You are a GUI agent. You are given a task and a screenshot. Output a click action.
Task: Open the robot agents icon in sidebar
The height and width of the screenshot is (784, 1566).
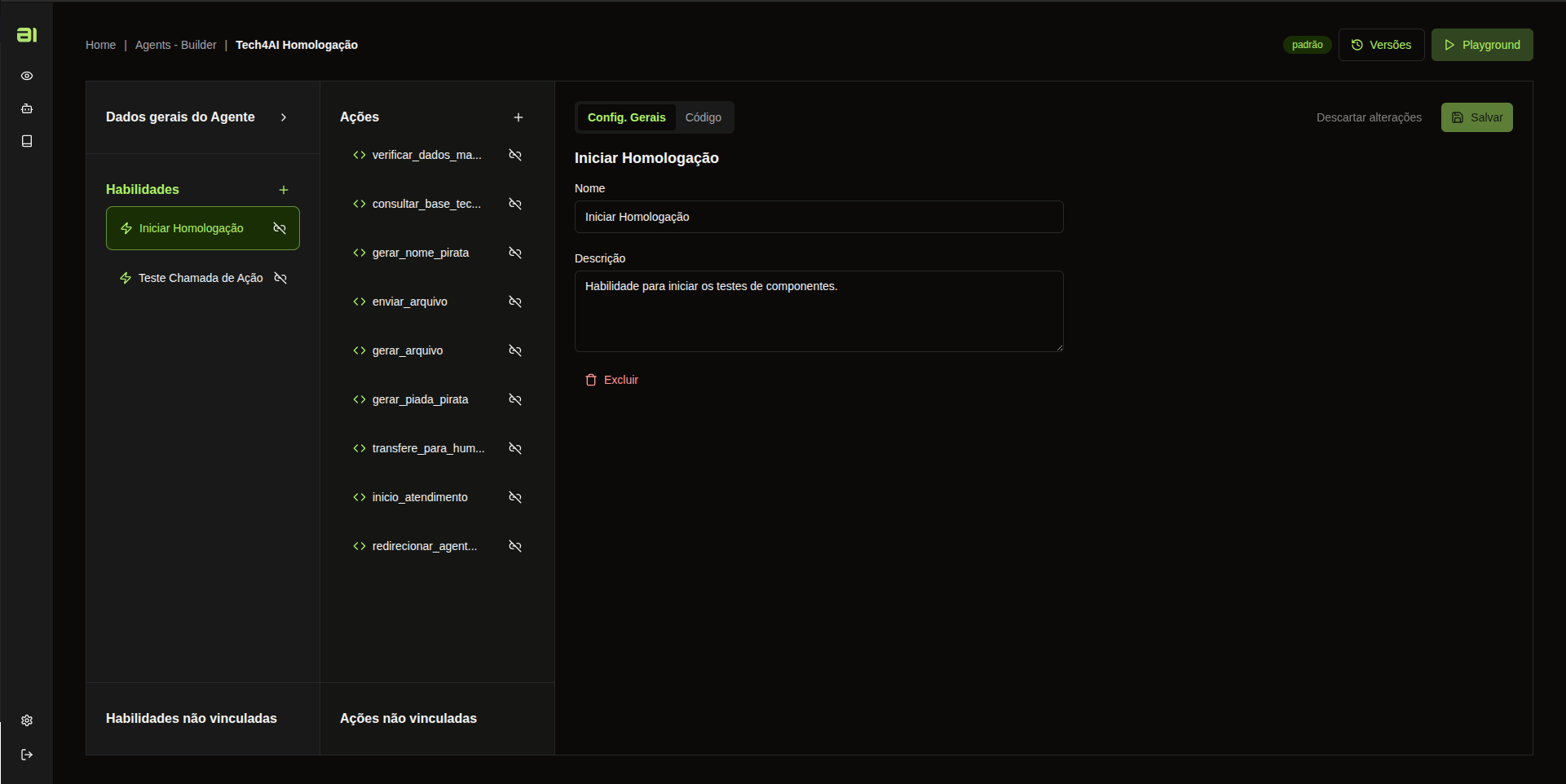click(x=27, y=108)
